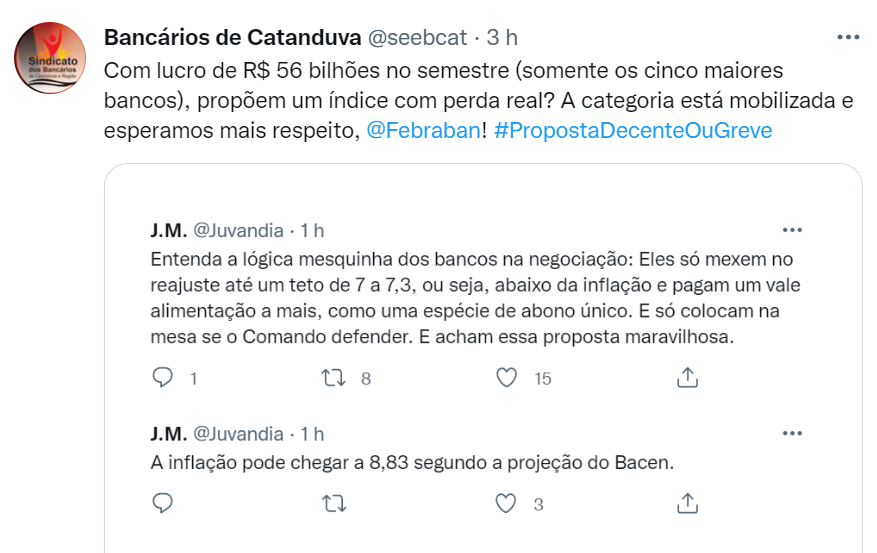The height and width of the screenshot is (553, 877).
Task: Open @Juvandia handle on first quoted tweet
Action: click(238, 230)
